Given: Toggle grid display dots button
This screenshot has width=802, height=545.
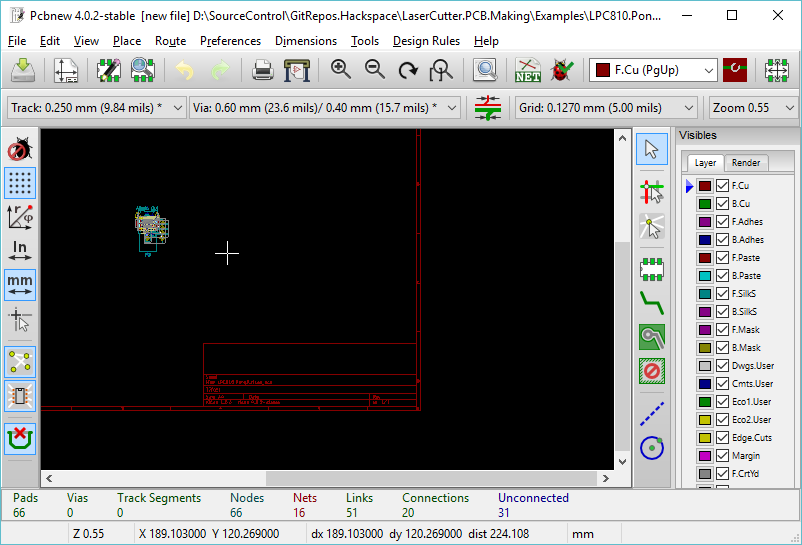Looking at the screenshot, I should tap(20, 183).
